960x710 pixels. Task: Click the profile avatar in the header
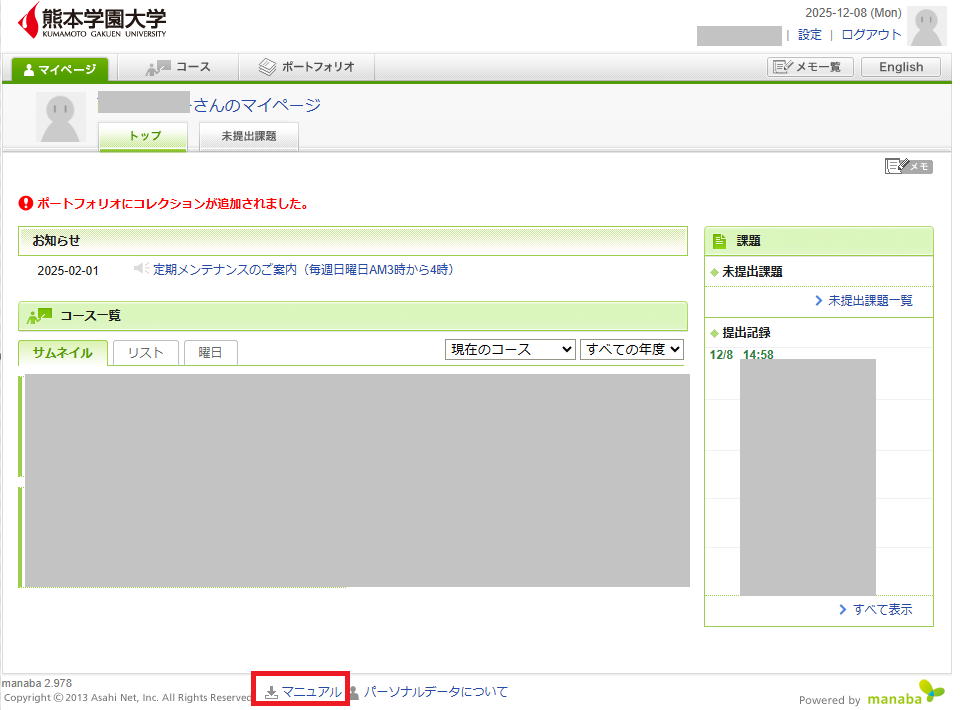pos(926,27)
